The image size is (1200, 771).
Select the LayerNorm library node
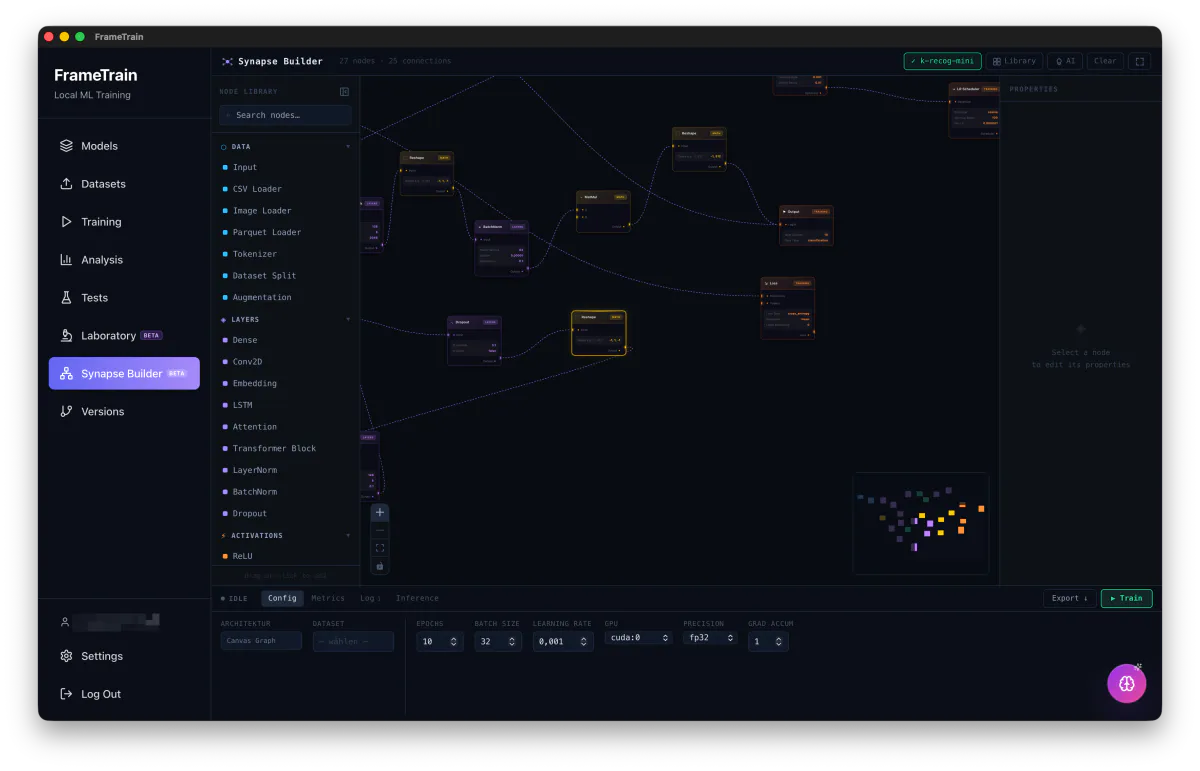coord(285,471)
